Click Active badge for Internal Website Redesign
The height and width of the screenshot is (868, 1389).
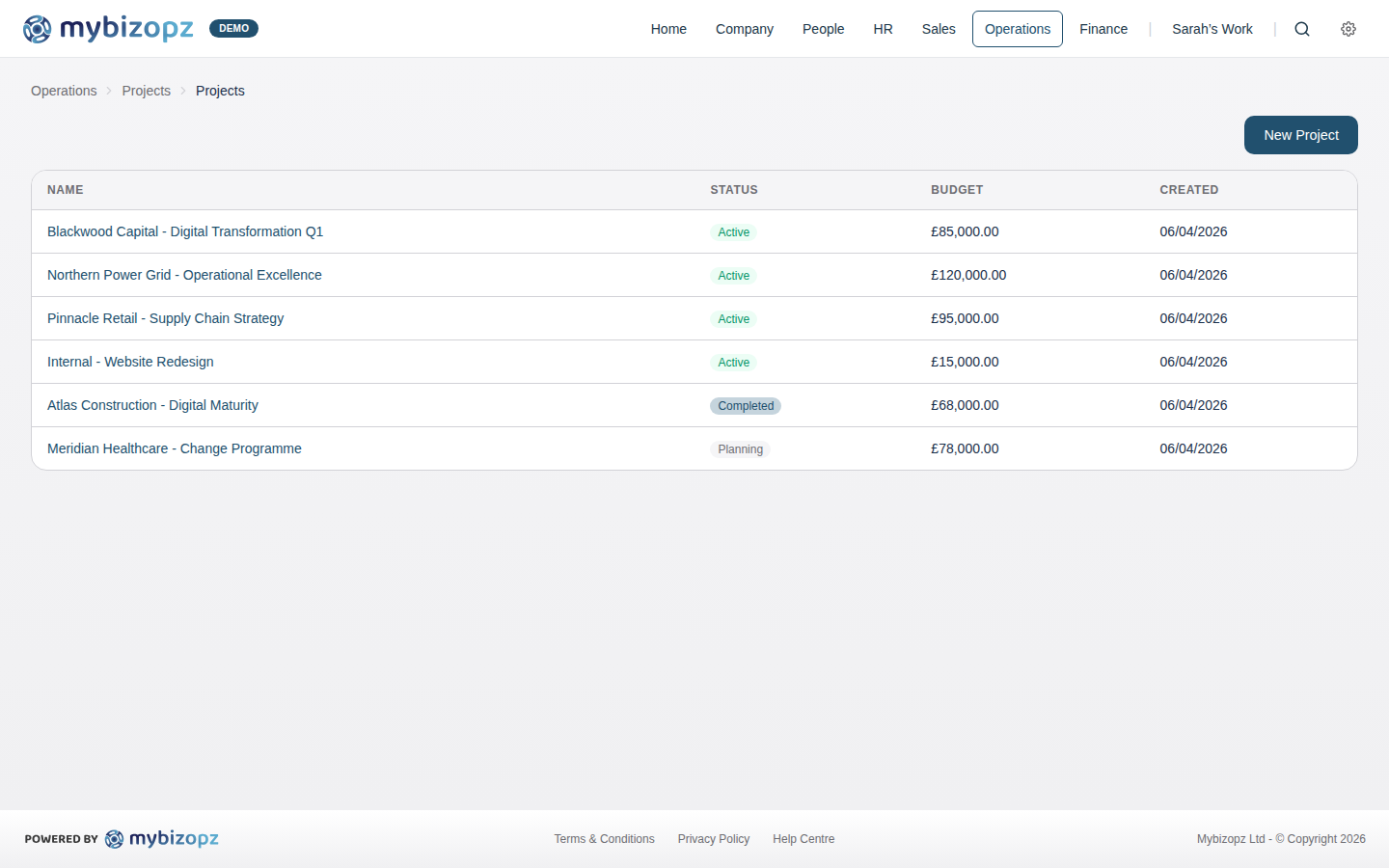733,363
